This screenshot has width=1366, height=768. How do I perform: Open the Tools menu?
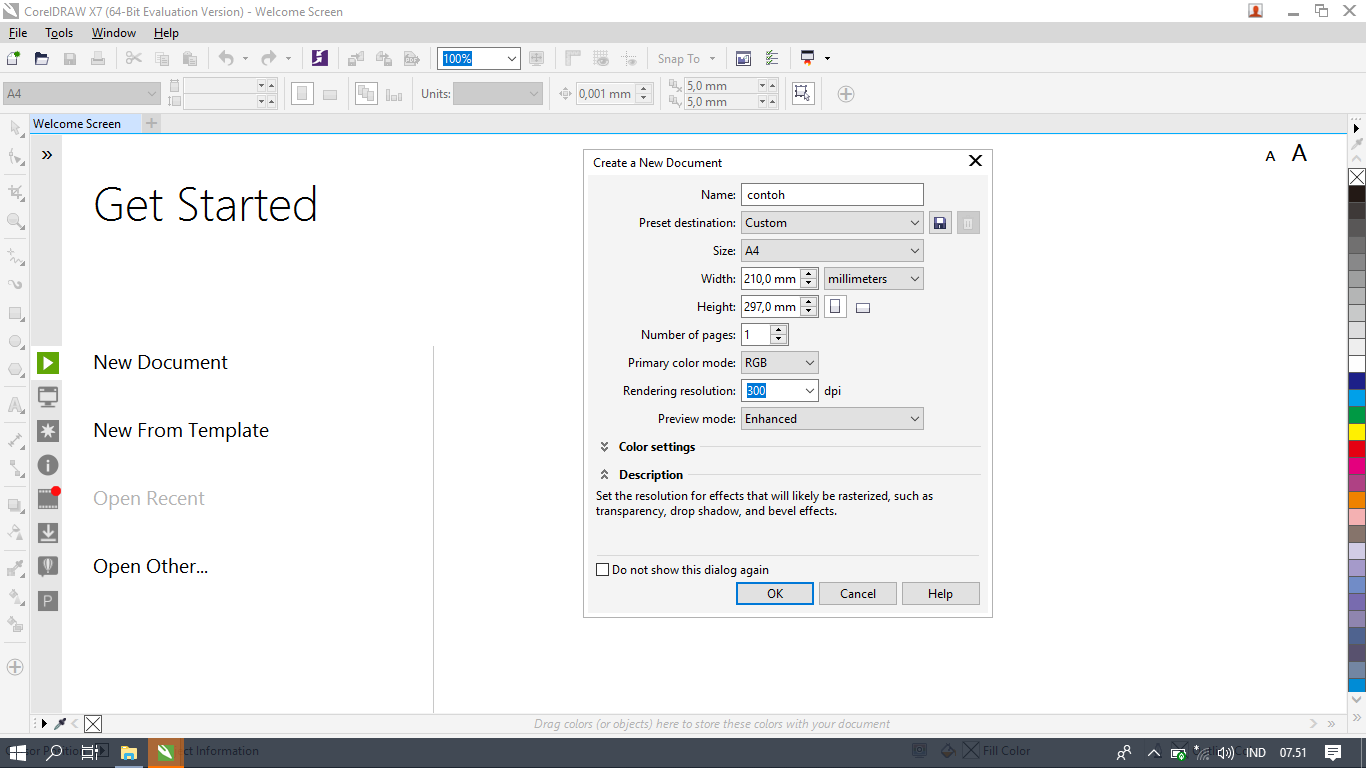(x=59, y=33)
